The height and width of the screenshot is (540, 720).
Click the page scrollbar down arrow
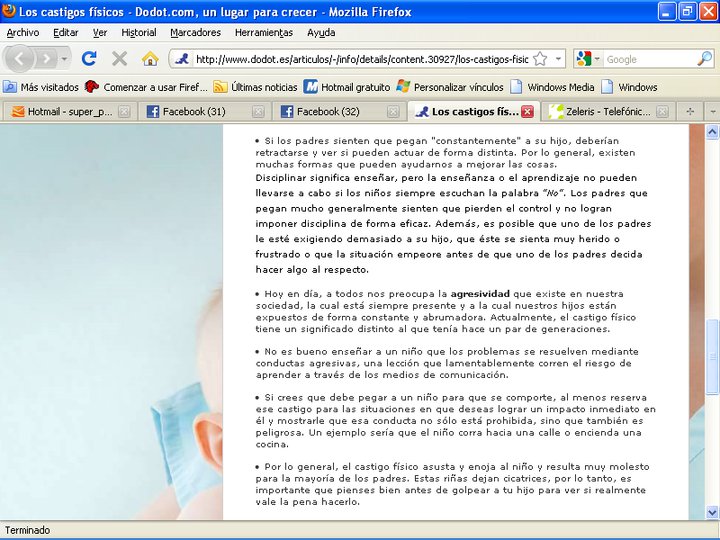[x=712, y=512]
